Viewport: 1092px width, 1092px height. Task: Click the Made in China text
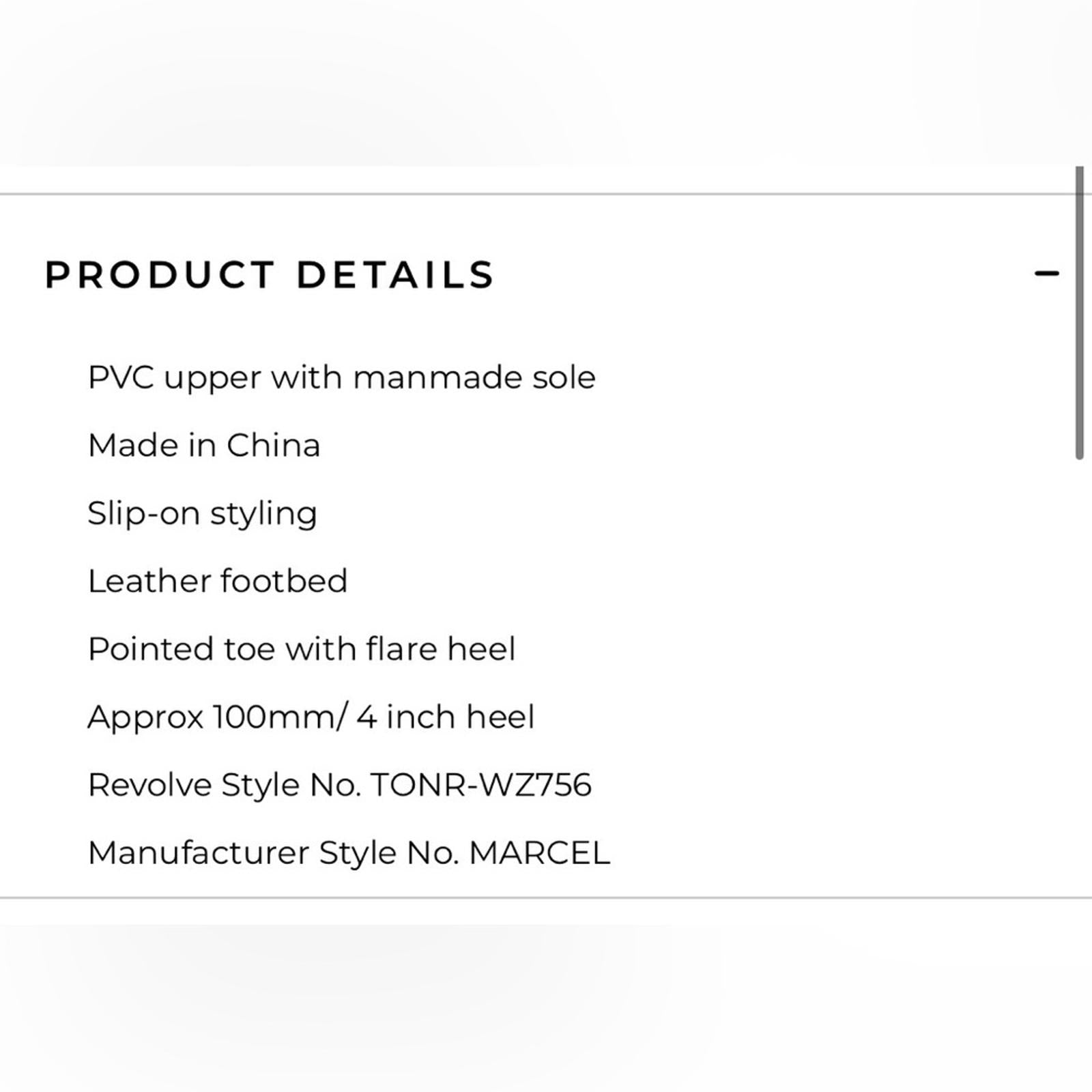[x=204, y=444]
